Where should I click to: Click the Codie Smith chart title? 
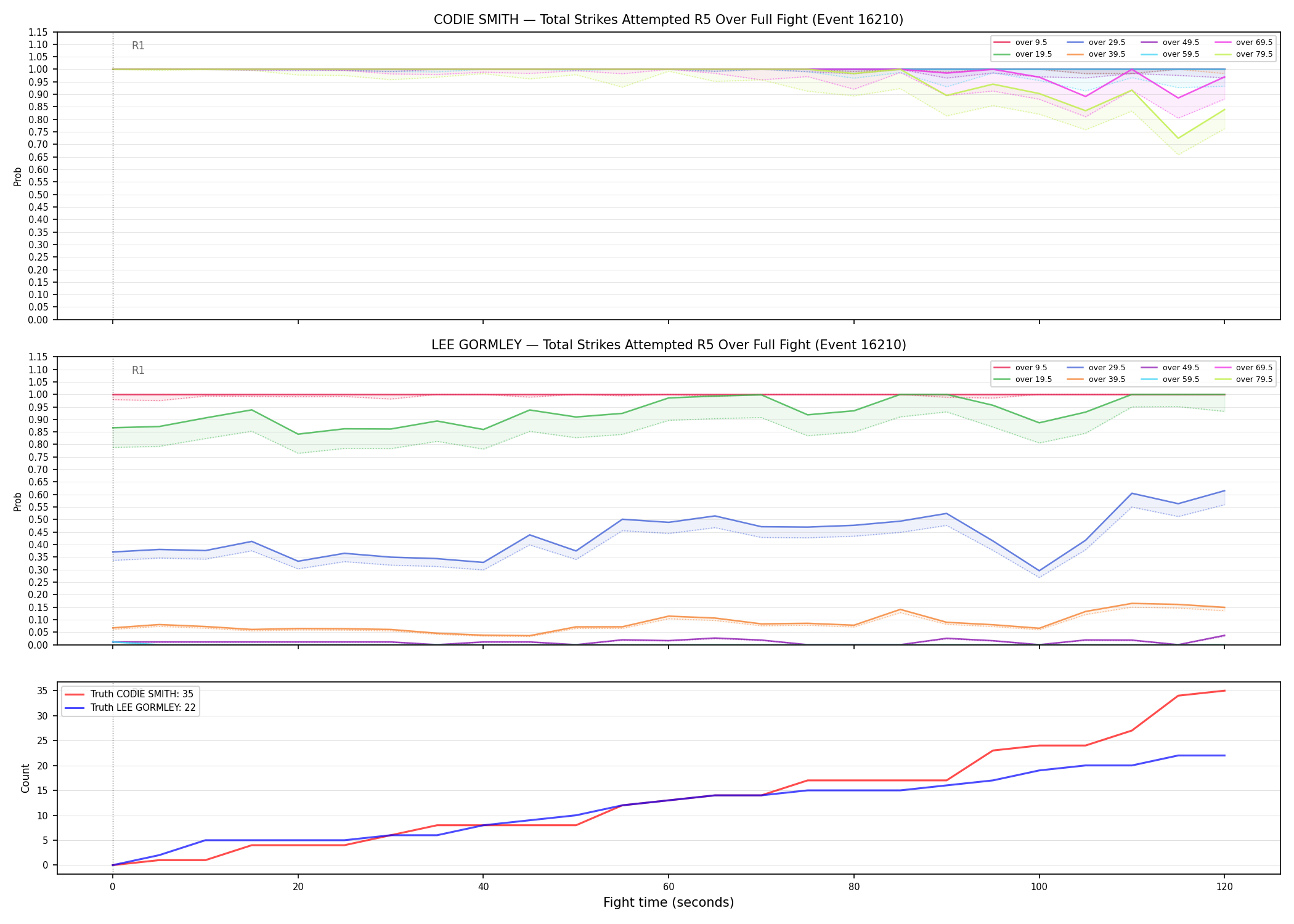tap(669, 20)
